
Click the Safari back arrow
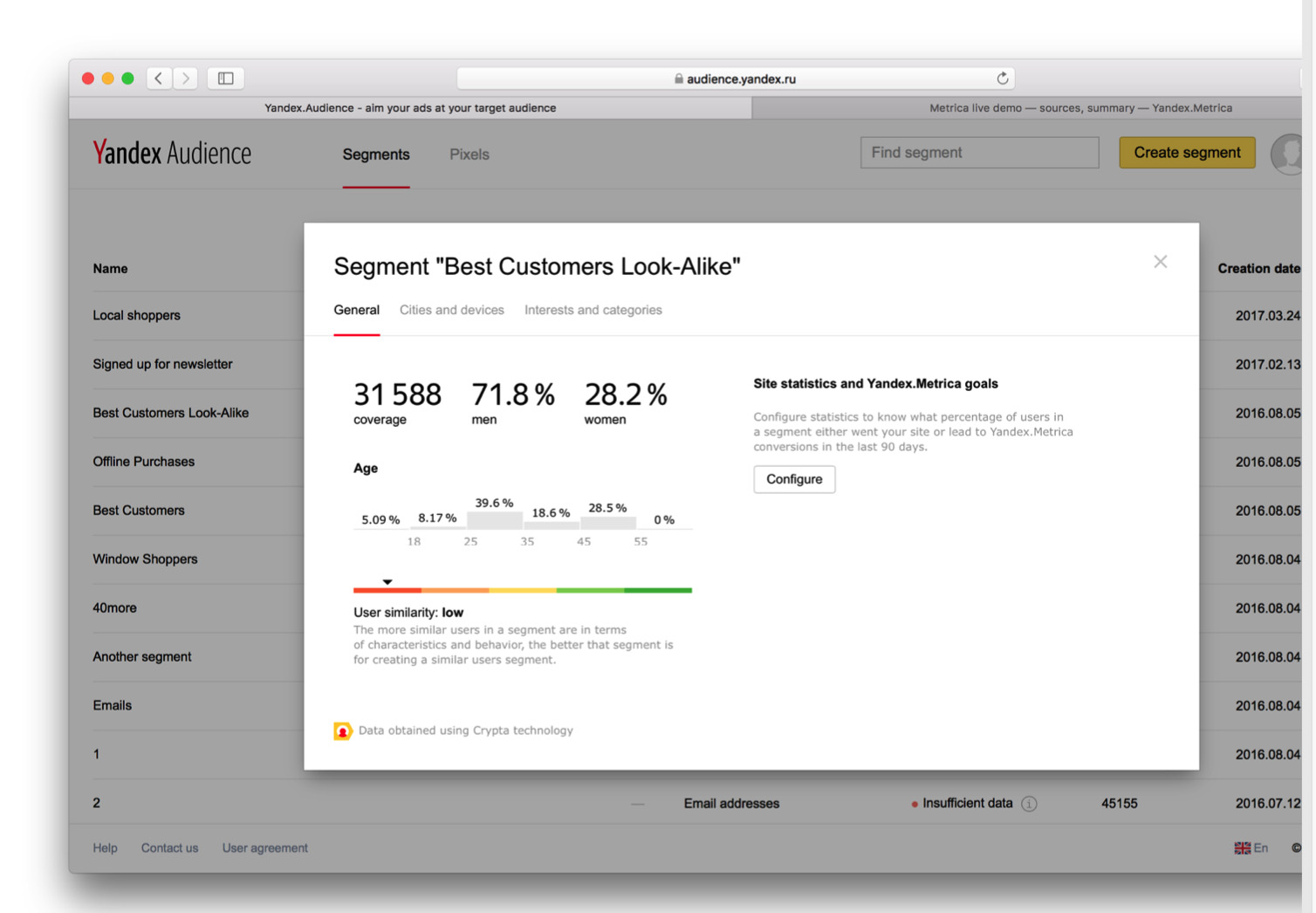(159, 79)
